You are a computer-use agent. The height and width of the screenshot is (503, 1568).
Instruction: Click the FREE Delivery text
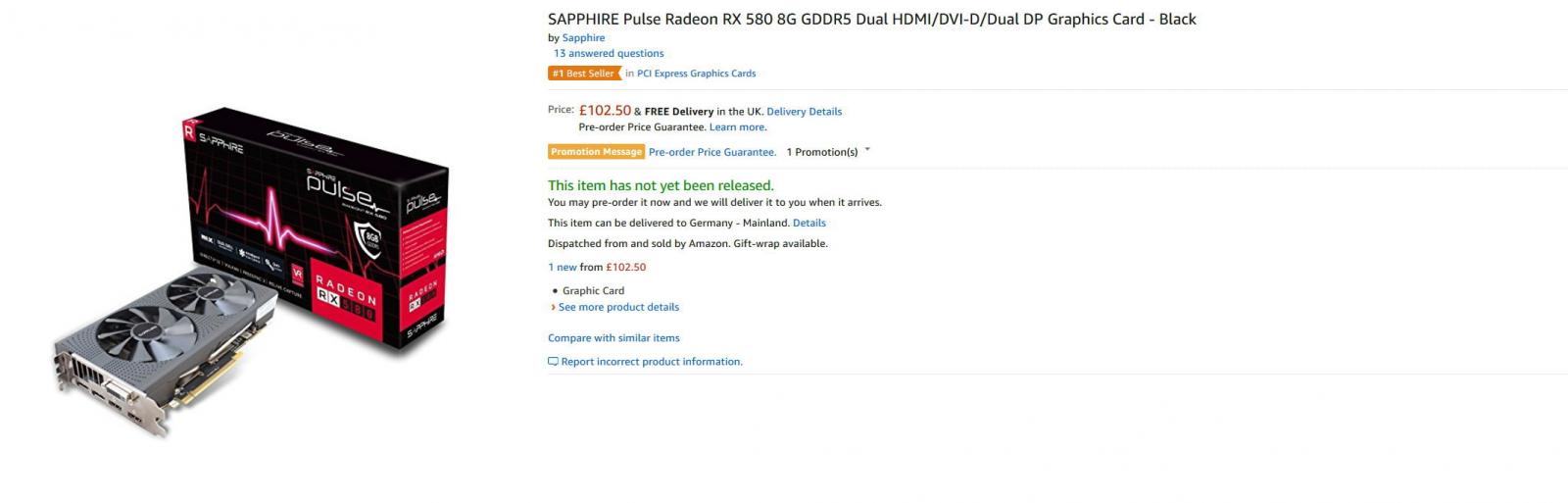[678, 112]
